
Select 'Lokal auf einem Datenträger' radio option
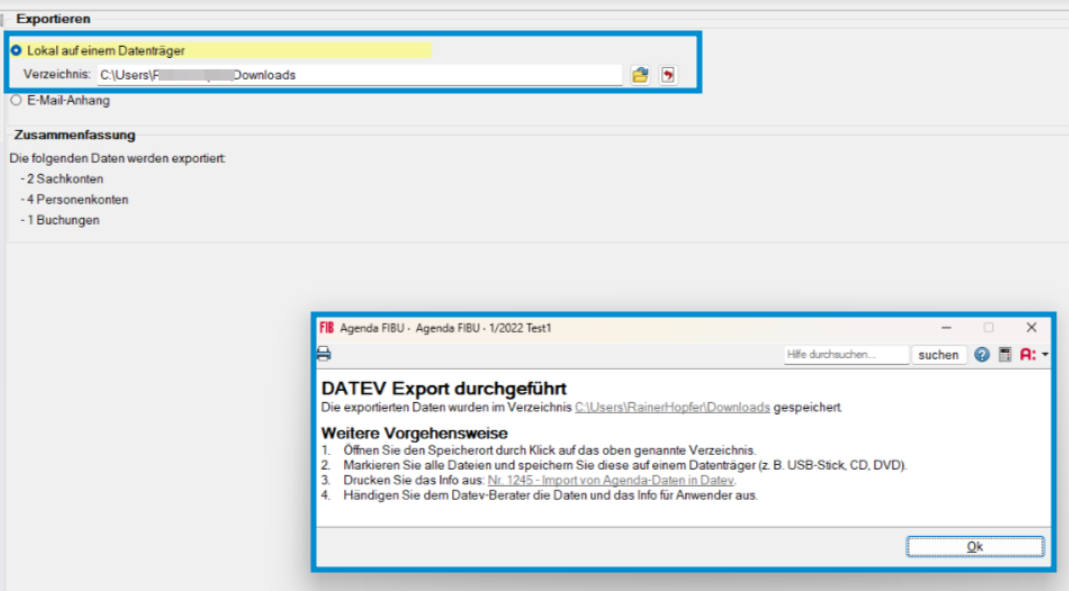(16, 50)
